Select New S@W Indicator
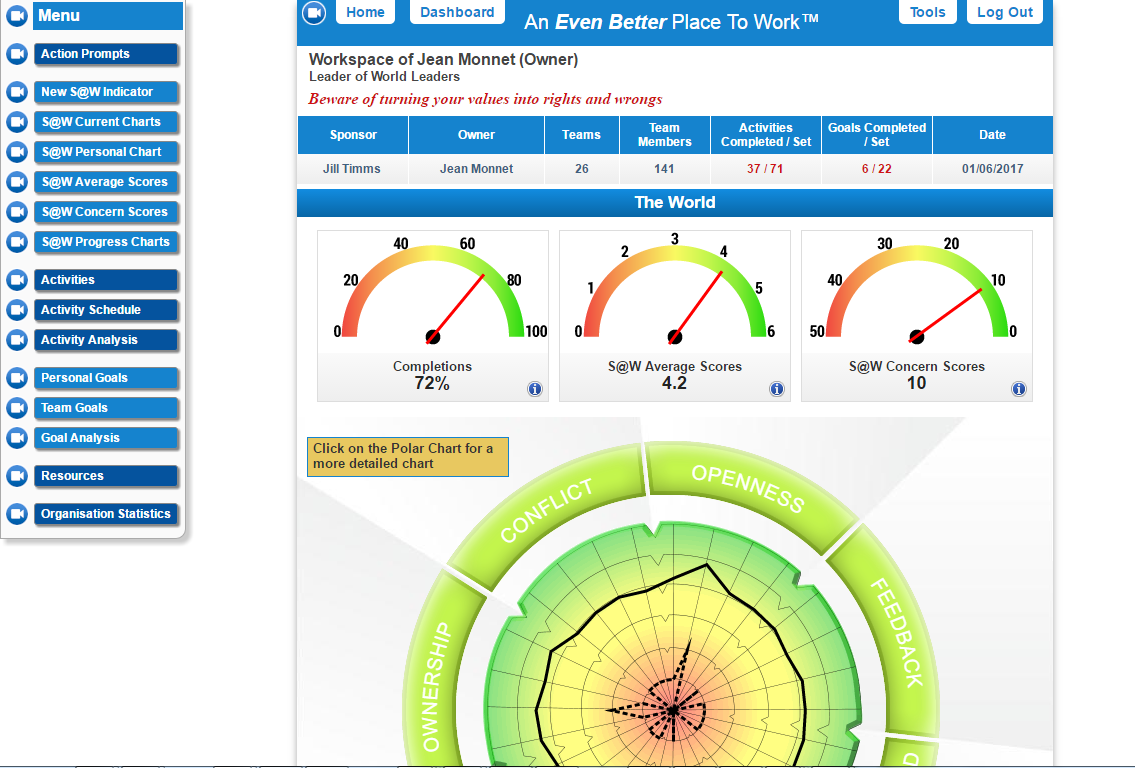 106,92
